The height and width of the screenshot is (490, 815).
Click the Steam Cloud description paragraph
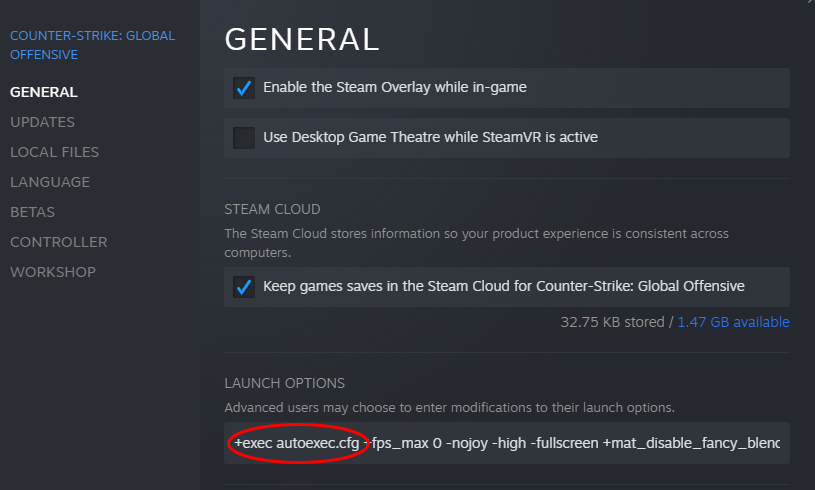point(476,242)
